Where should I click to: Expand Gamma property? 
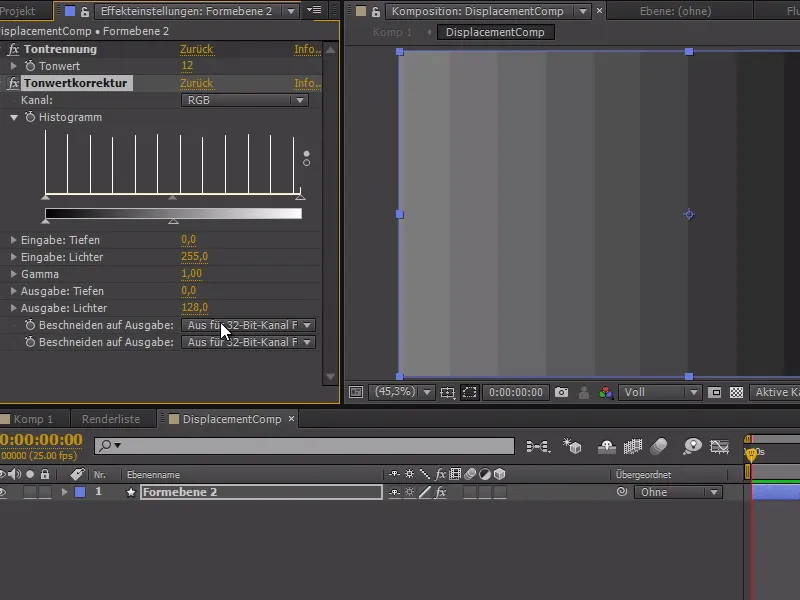14,274
